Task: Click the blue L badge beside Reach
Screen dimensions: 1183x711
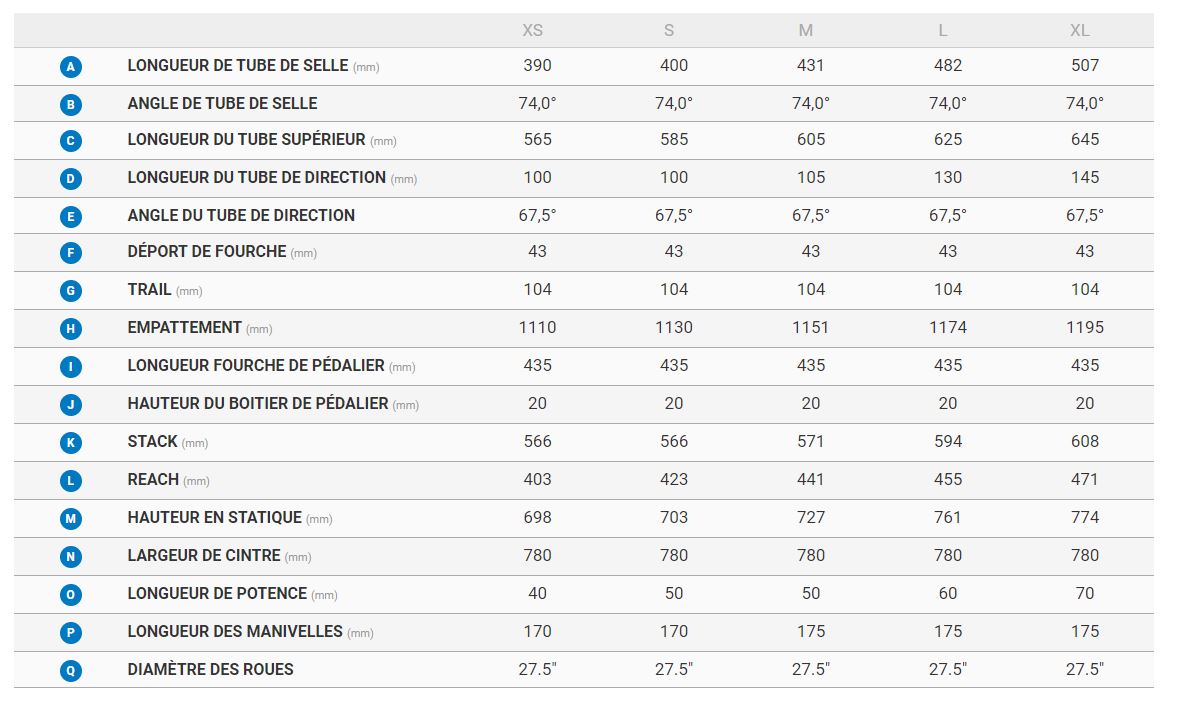Action: [x=70, y=481]
